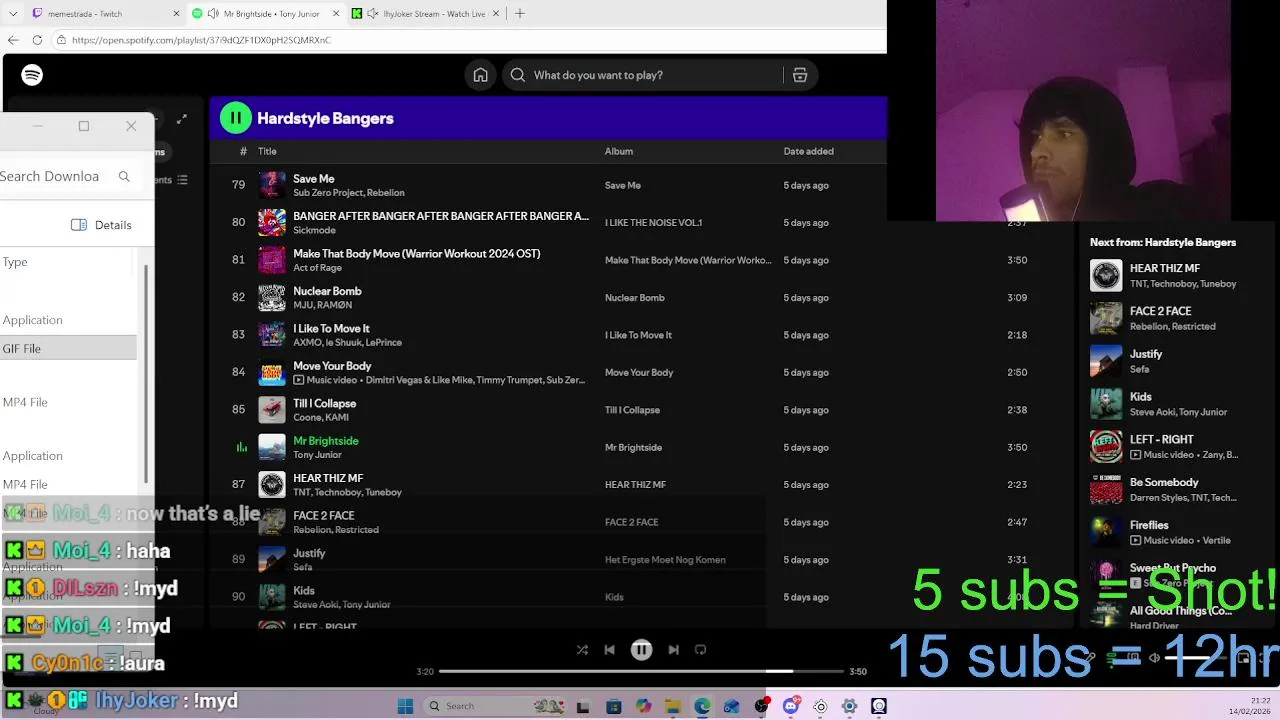This screenshot has height=720, width=1280.
Task: Switch to the memestrada - Twitch tab
Action: (105, 14)
